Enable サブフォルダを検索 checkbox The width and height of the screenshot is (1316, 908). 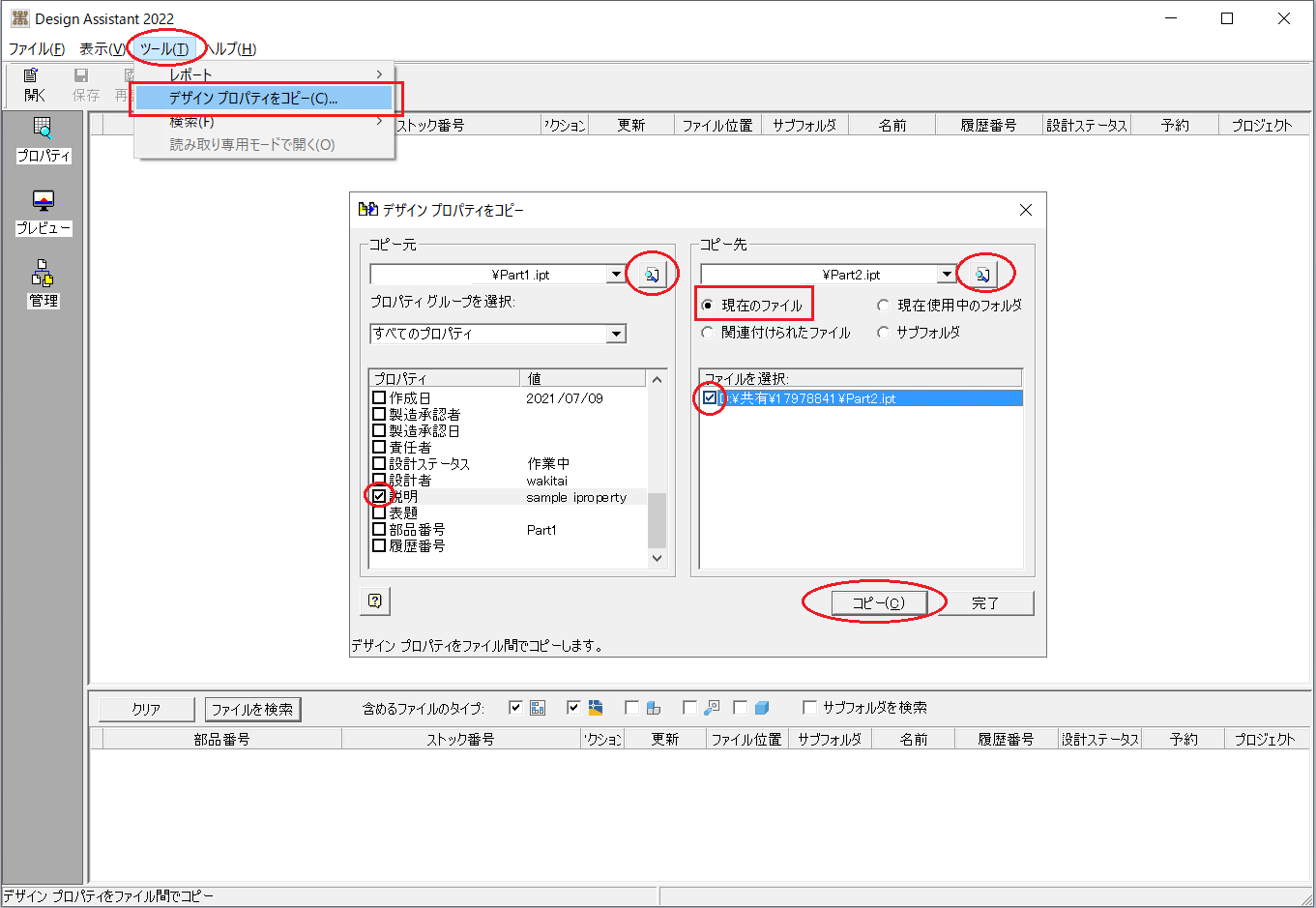click(810, 708)
